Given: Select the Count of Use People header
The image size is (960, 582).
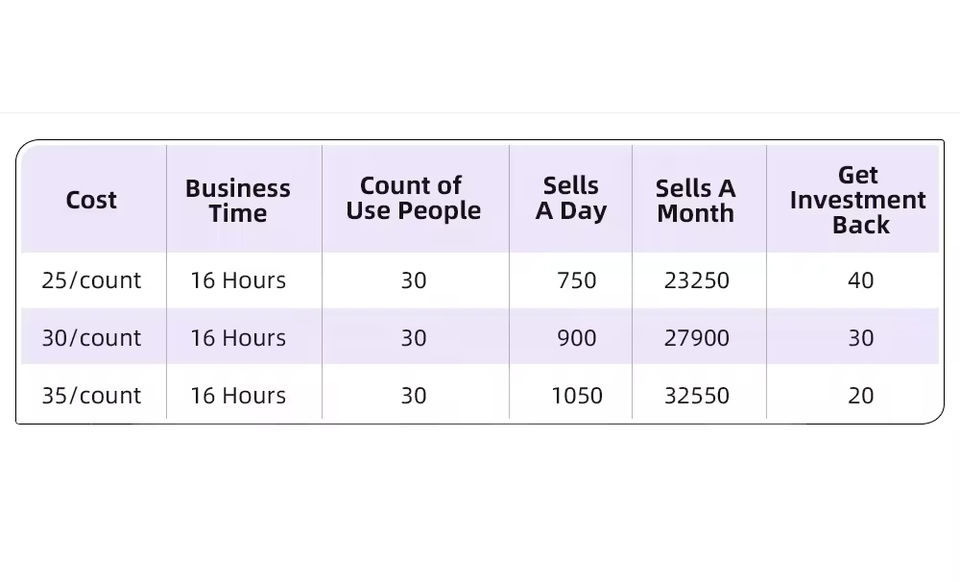Looking at the screenshot, I should (413, 198).
